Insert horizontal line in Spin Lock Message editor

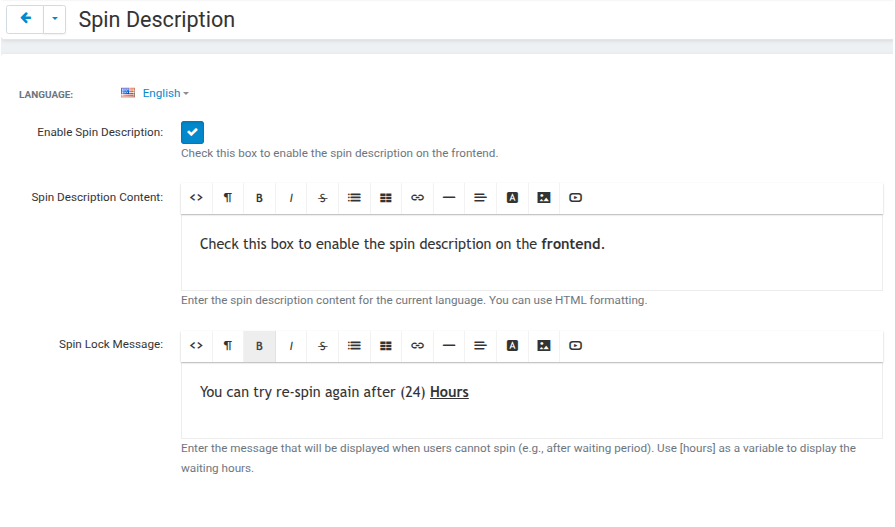pyautogui.click(x=449, y=345)
